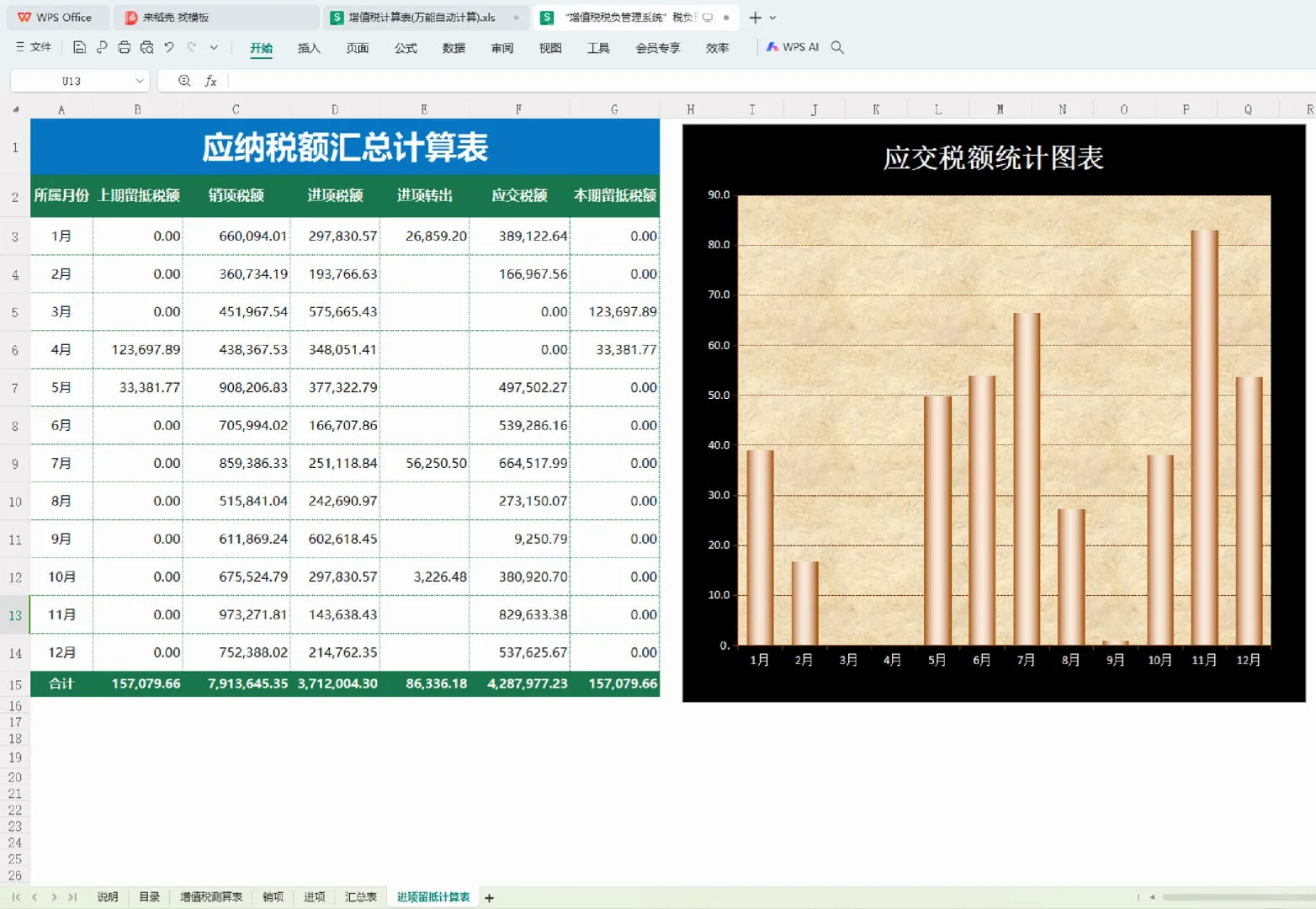Insert a function using the fx icon
Screen dimensions: 1316x909
pos(211,80)
